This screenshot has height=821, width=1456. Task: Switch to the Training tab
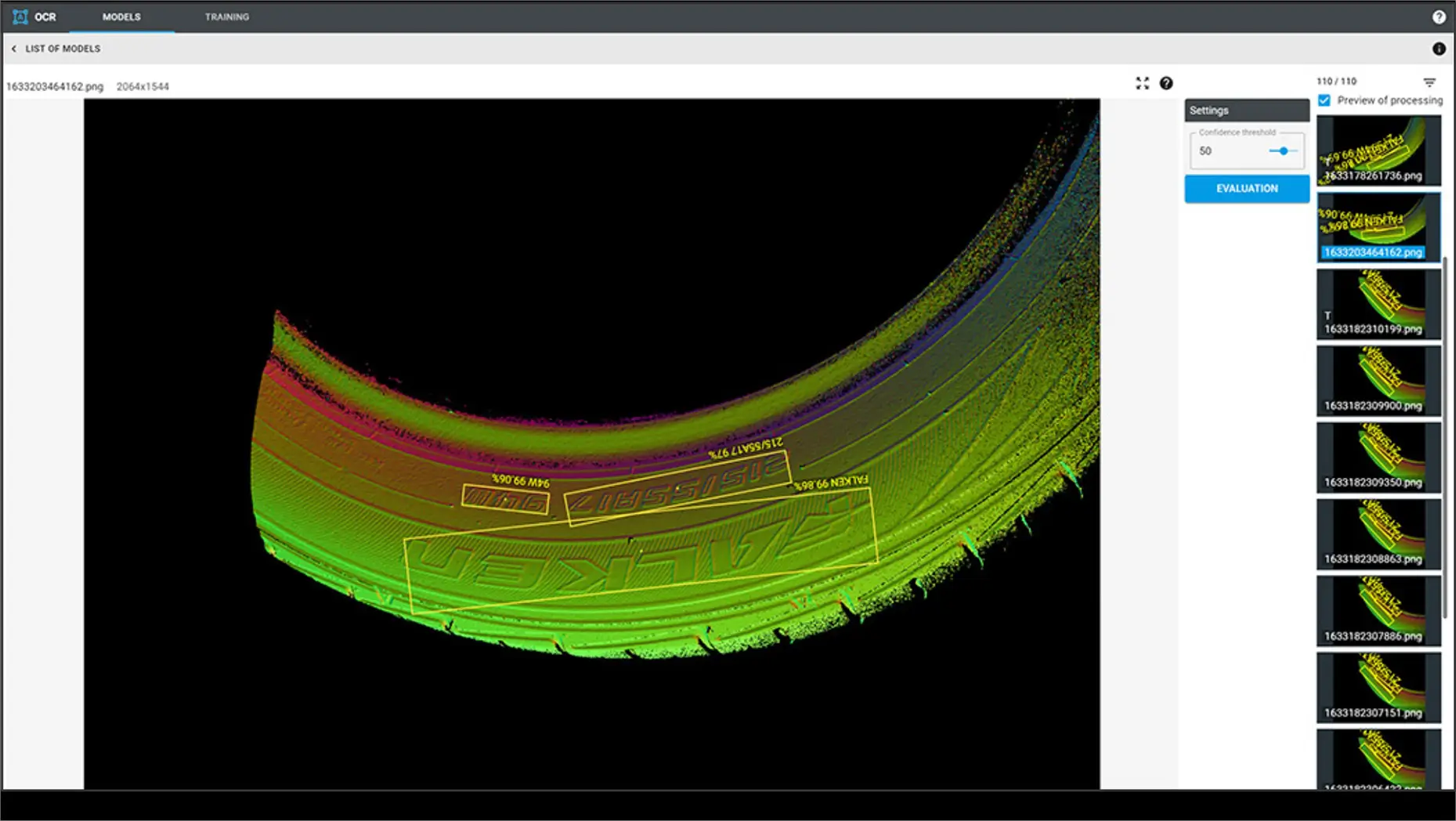click(x=227, y=16)
